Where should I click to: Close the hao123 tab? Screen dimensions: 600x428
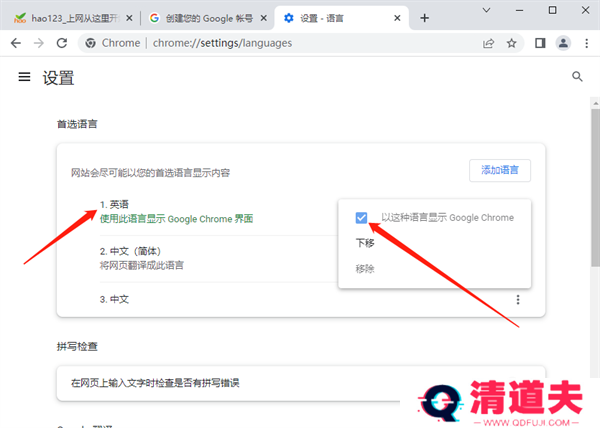(129, 18)
